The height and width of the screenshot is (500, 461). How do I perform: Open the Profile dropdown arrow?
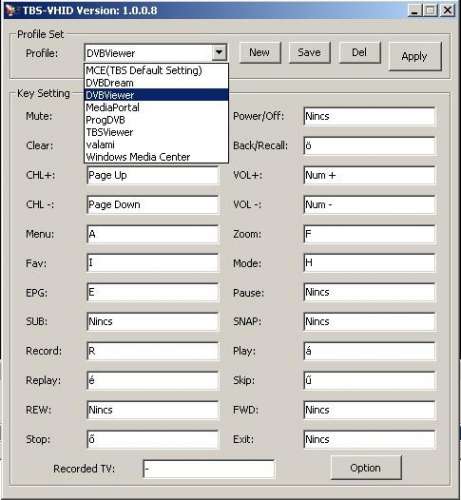219,53
